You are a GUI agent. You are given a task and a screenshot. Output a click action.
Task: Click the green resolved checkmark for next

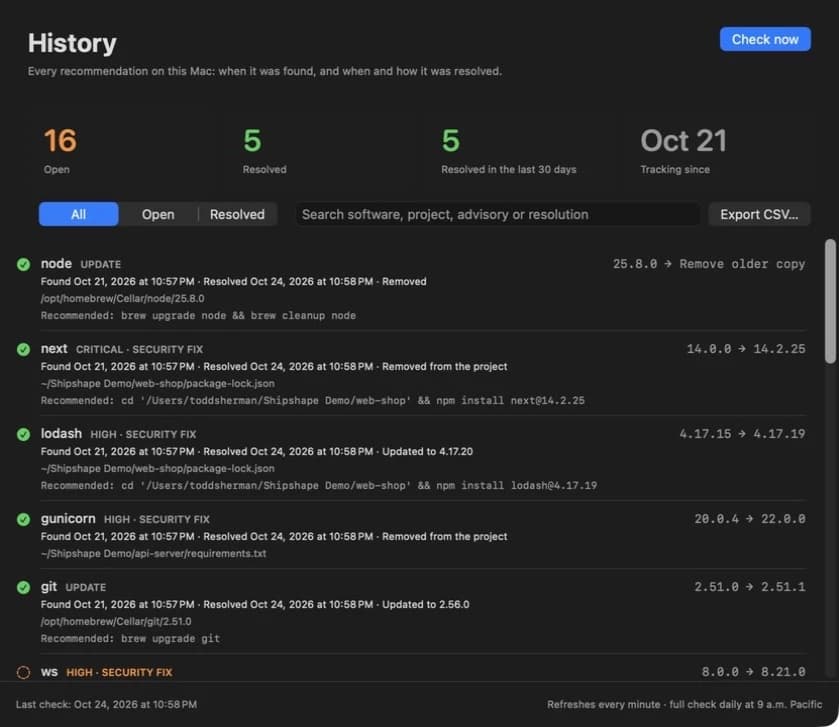click(23, 349)
